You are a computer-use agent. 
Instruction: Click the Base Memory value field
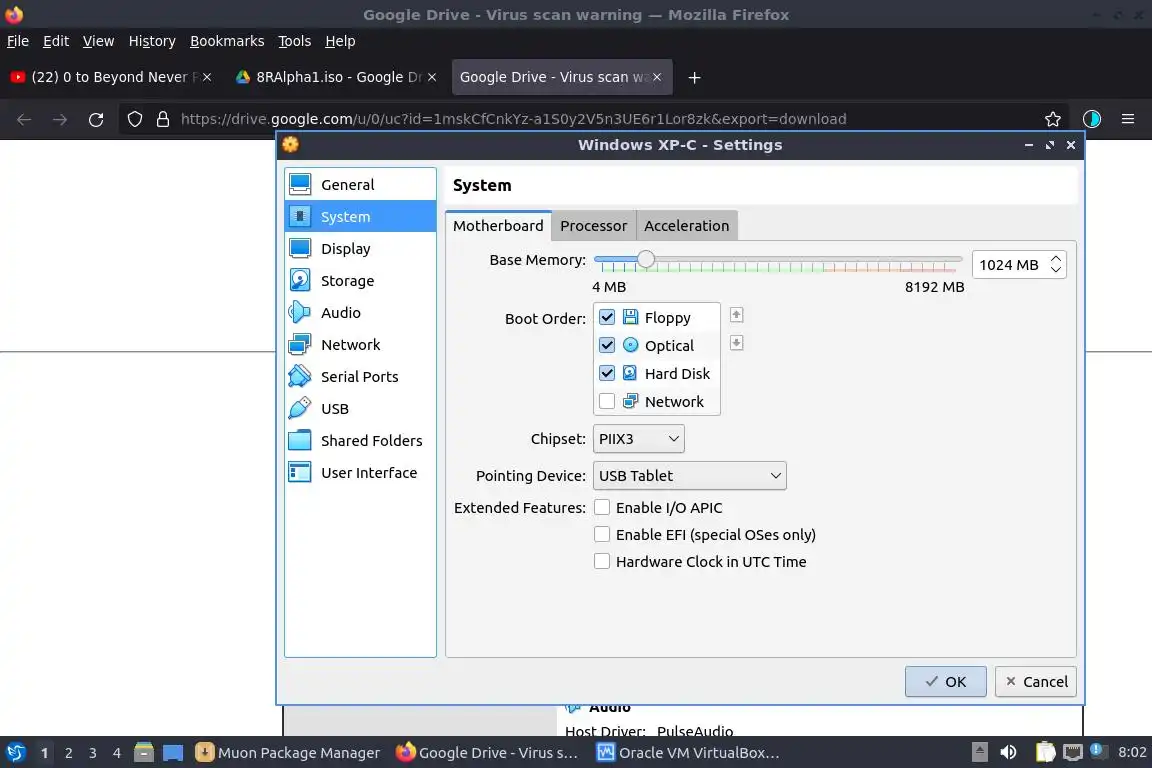(1009, 265)
